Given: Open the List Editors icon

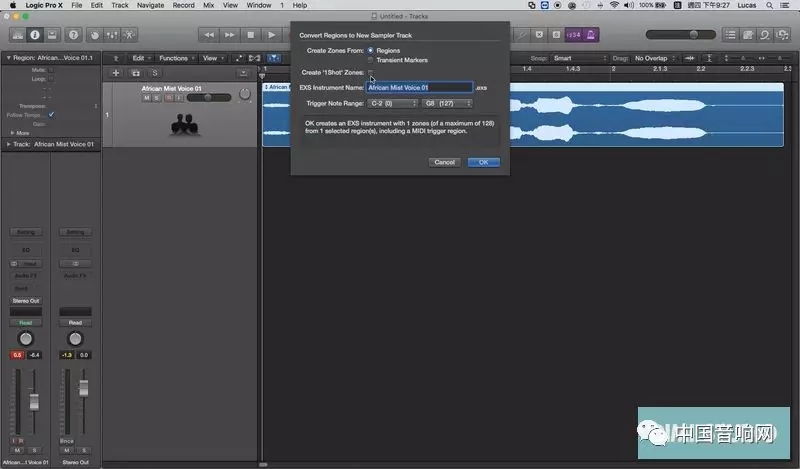Looking at the screenshot, I should tap(731, 35).
